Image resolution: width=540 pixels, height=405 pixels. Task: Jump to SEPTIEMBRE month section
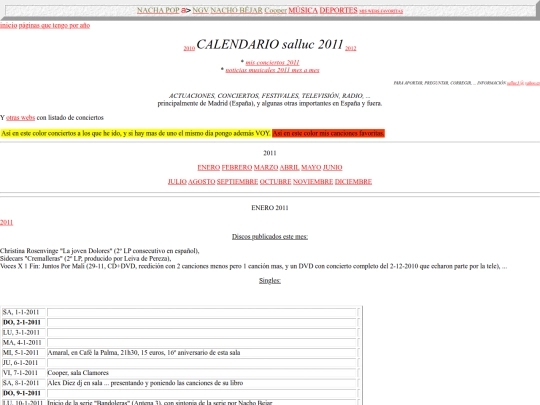237,181
